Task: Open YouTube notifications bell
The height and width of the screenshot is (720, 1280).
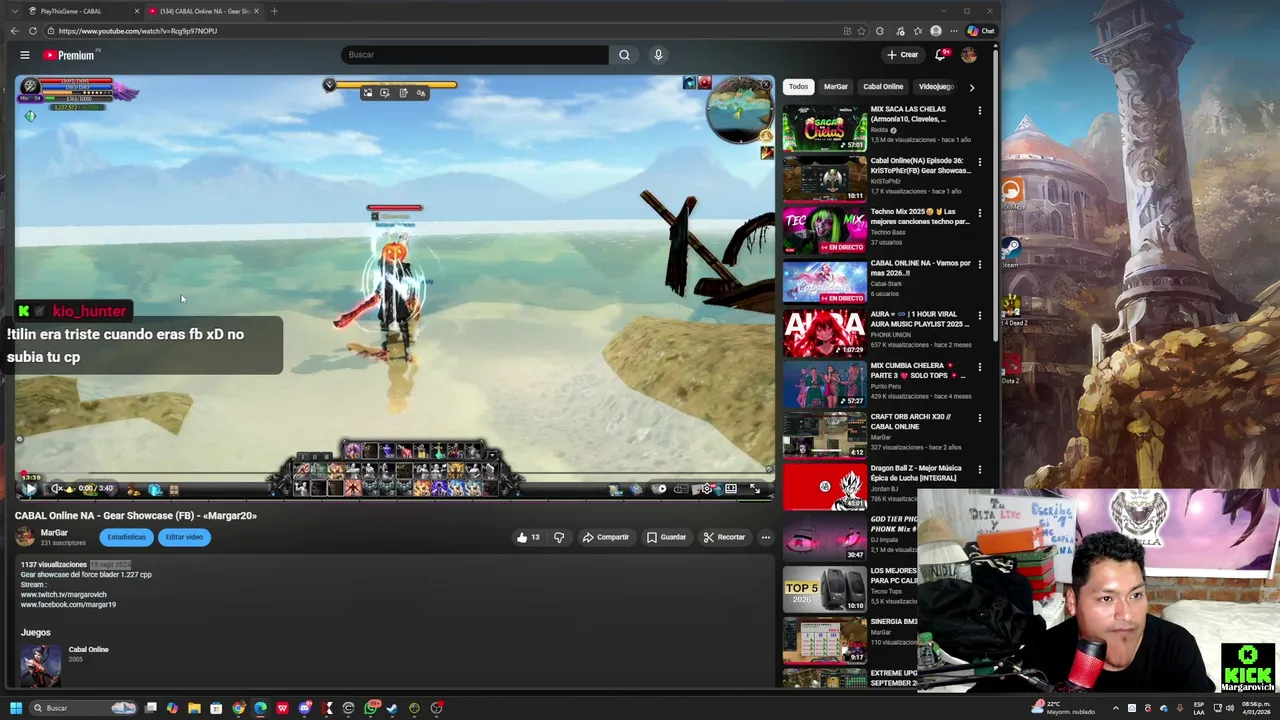Action: pyautogui.click(x=940, y=55)
